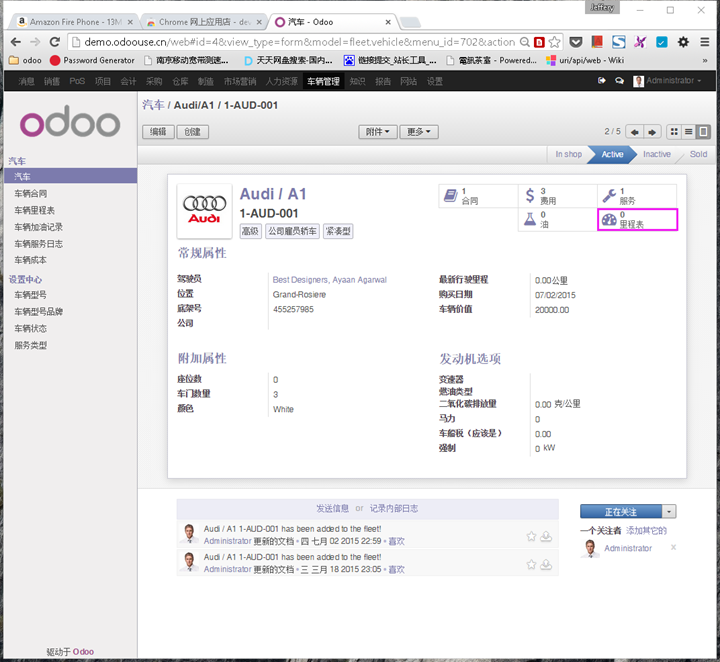
Task: Select 车辆成本 in sidebar
Action: (x=30, y=260)
